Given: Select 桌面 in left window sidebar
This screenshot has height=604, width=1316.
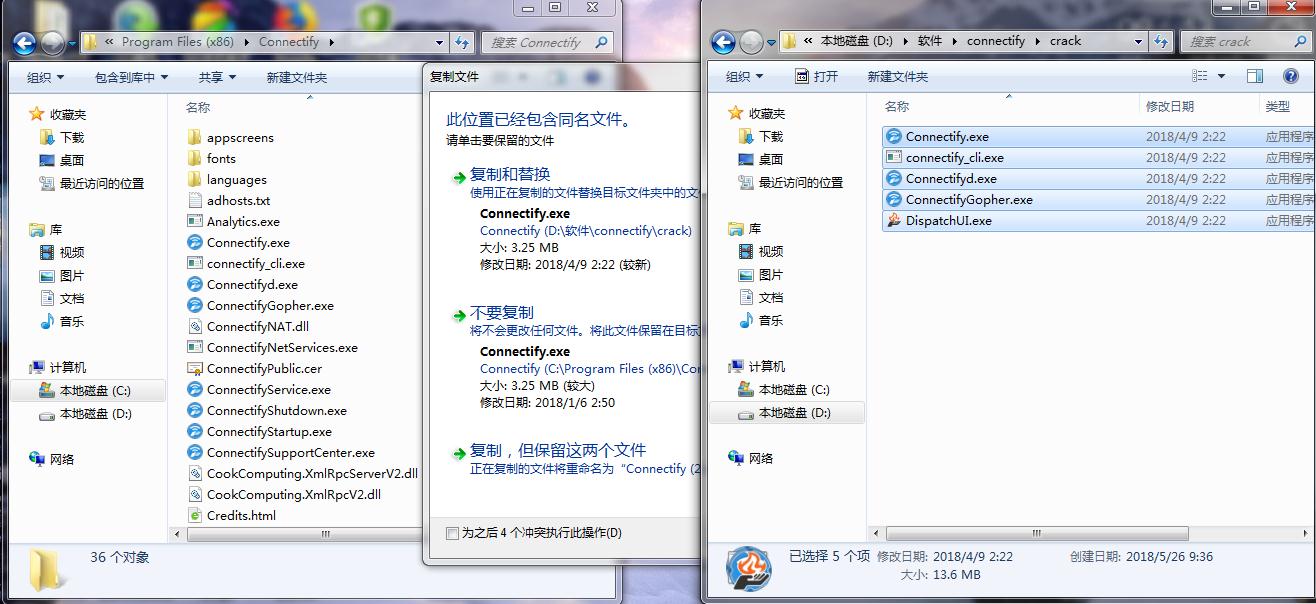Looking at the screenshot, I should (x=61, y=160).
